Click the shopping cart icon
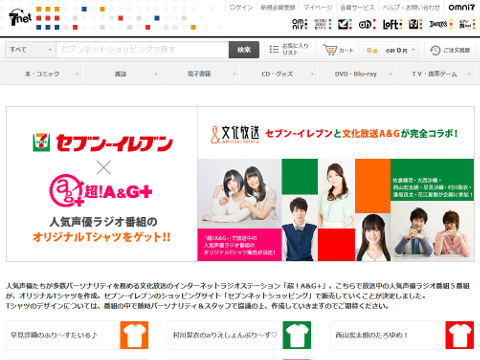The height and width of the screenshot is (360, 480). pos(330,50)
